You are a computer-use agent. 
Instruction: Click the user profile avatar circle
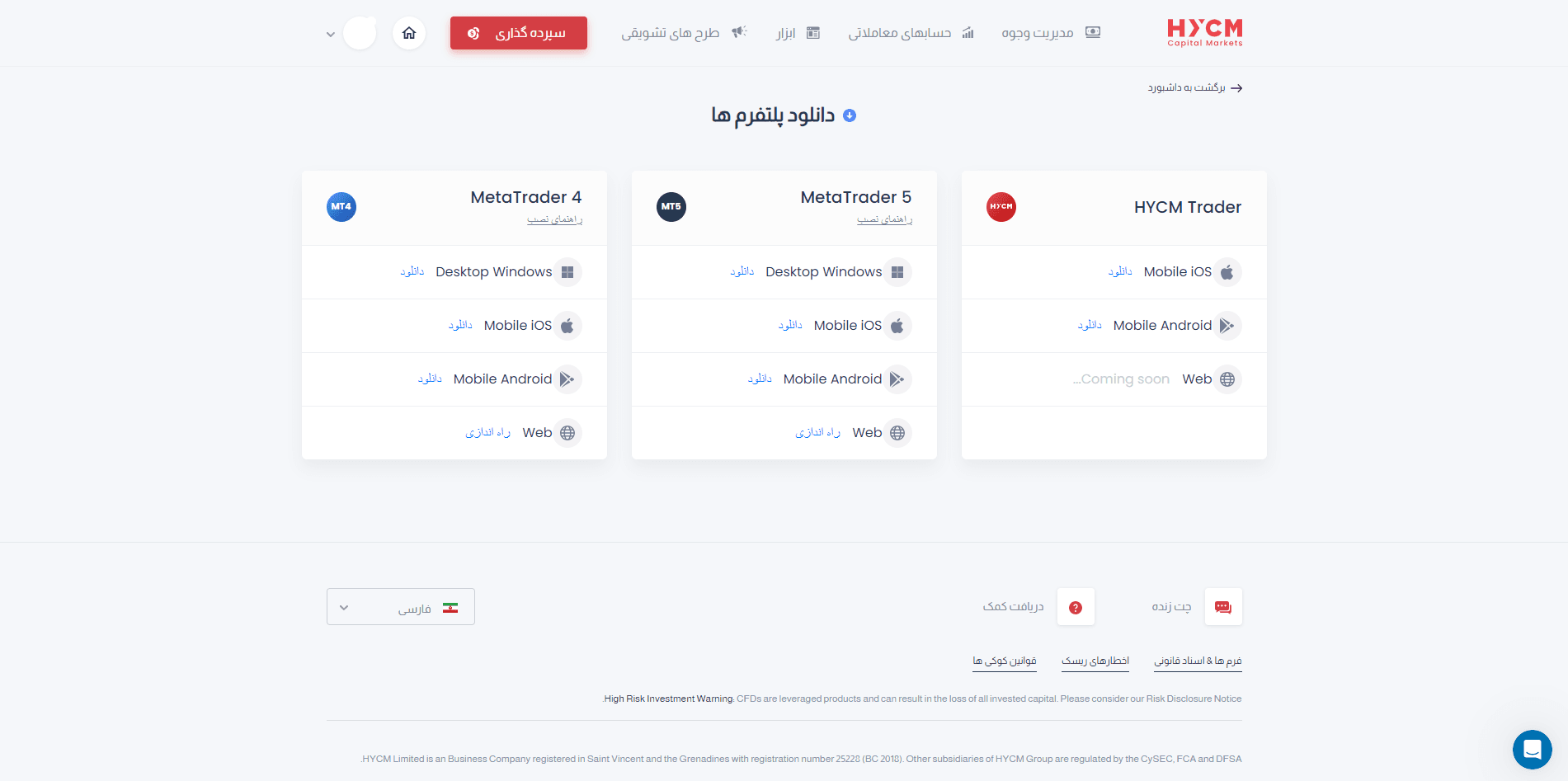[360, 33]
